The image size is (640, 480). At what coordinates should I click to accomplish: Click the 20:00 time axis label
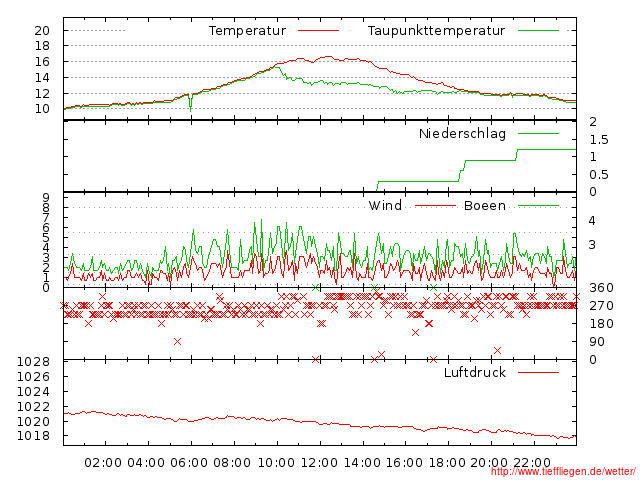pyautogui.click(x=489, y=463)
